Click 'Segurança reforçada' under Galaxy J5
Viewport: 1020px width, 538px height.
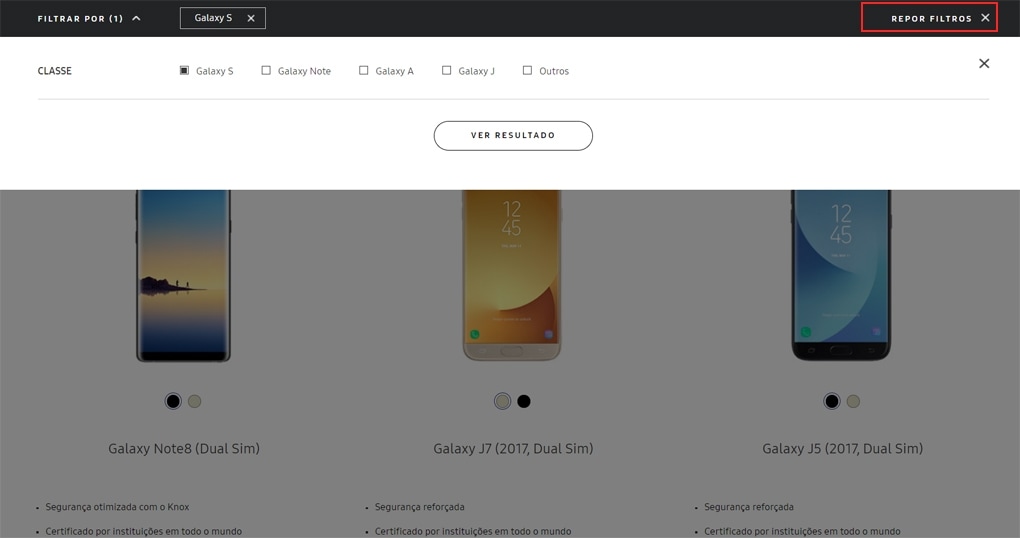[749, 507]
